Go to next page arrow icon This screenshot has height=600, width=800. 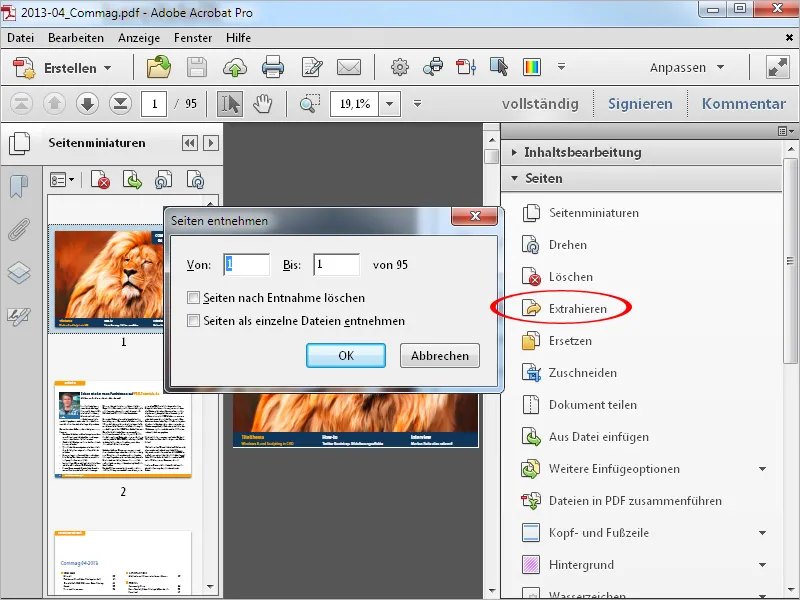click(x=87, y=104)
